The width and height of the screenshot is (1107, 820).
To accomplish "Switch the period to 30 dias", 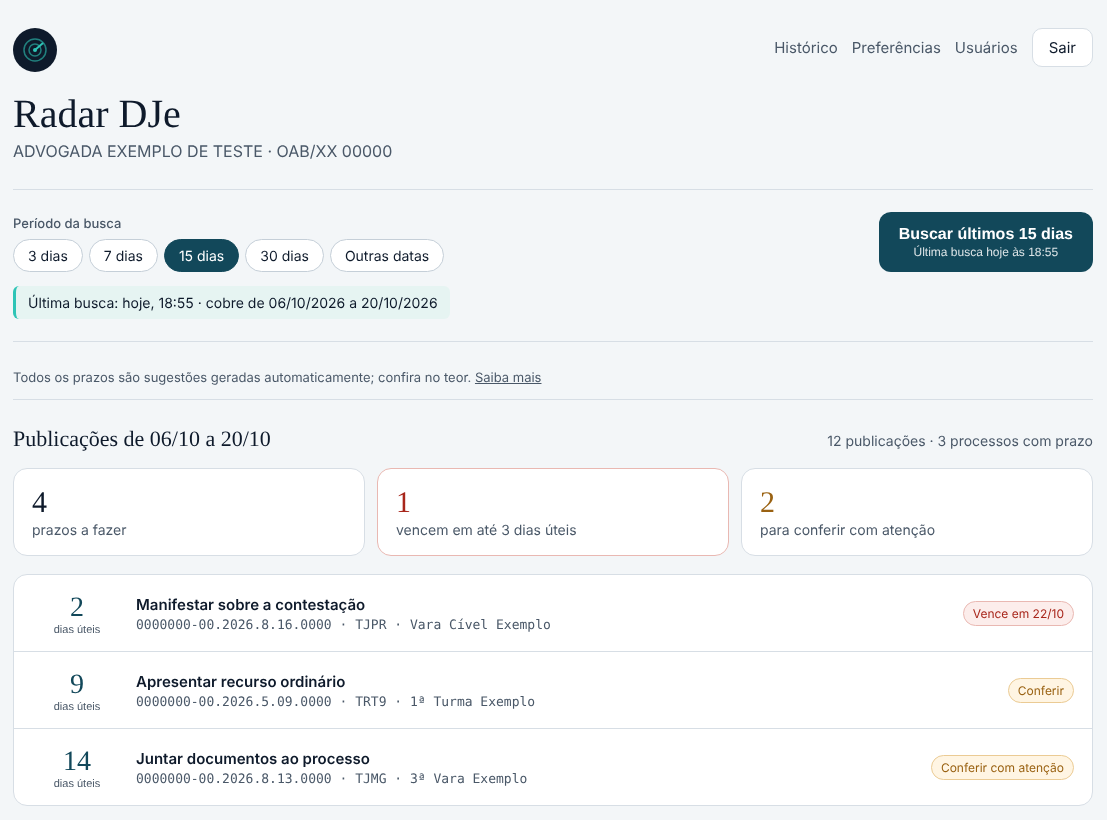I will pos(285,256).
